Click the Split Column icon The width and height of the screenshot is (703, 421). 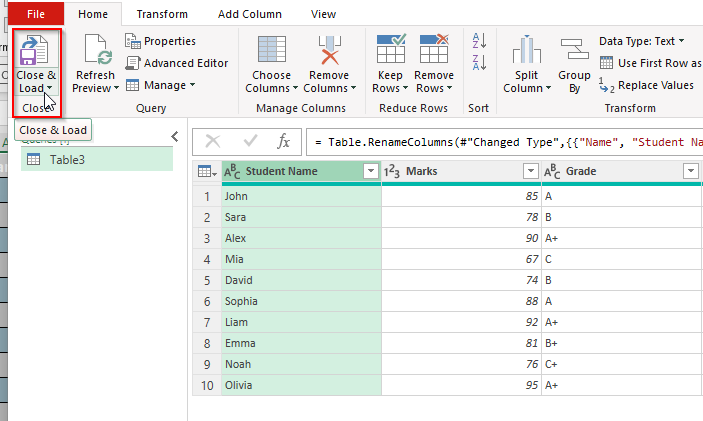click(x=526, y=50)
